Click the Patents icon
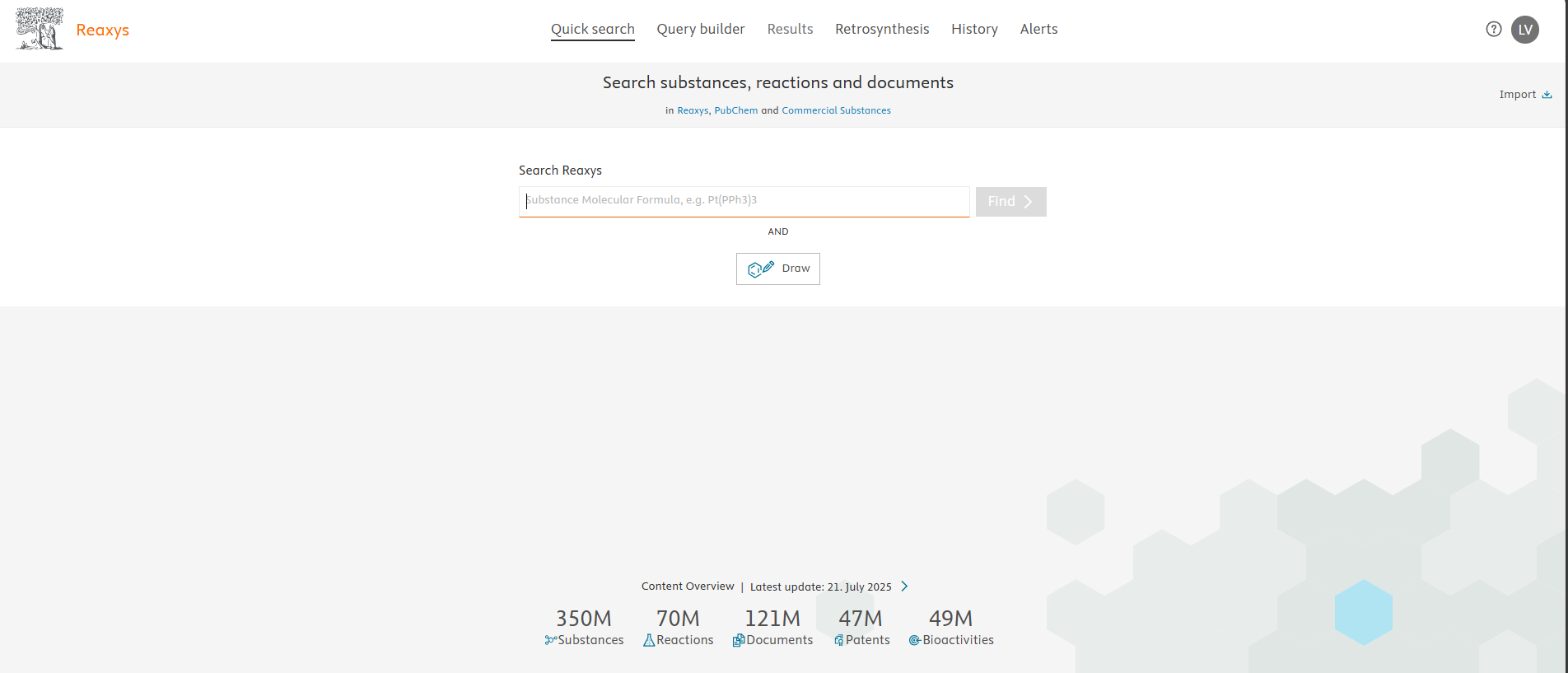Screen dimensions: 1568x673 (839, 640)
